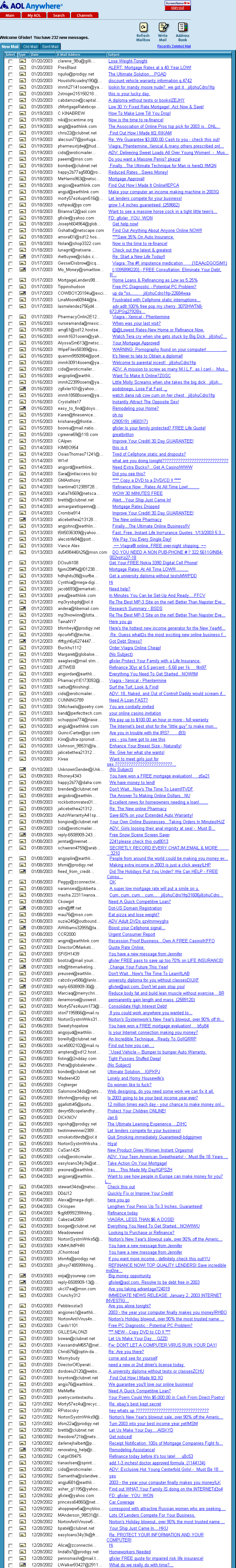The image size is (236, 1568).
Task: Click envelope icon for CAlpen email
Action: (23, 441)
